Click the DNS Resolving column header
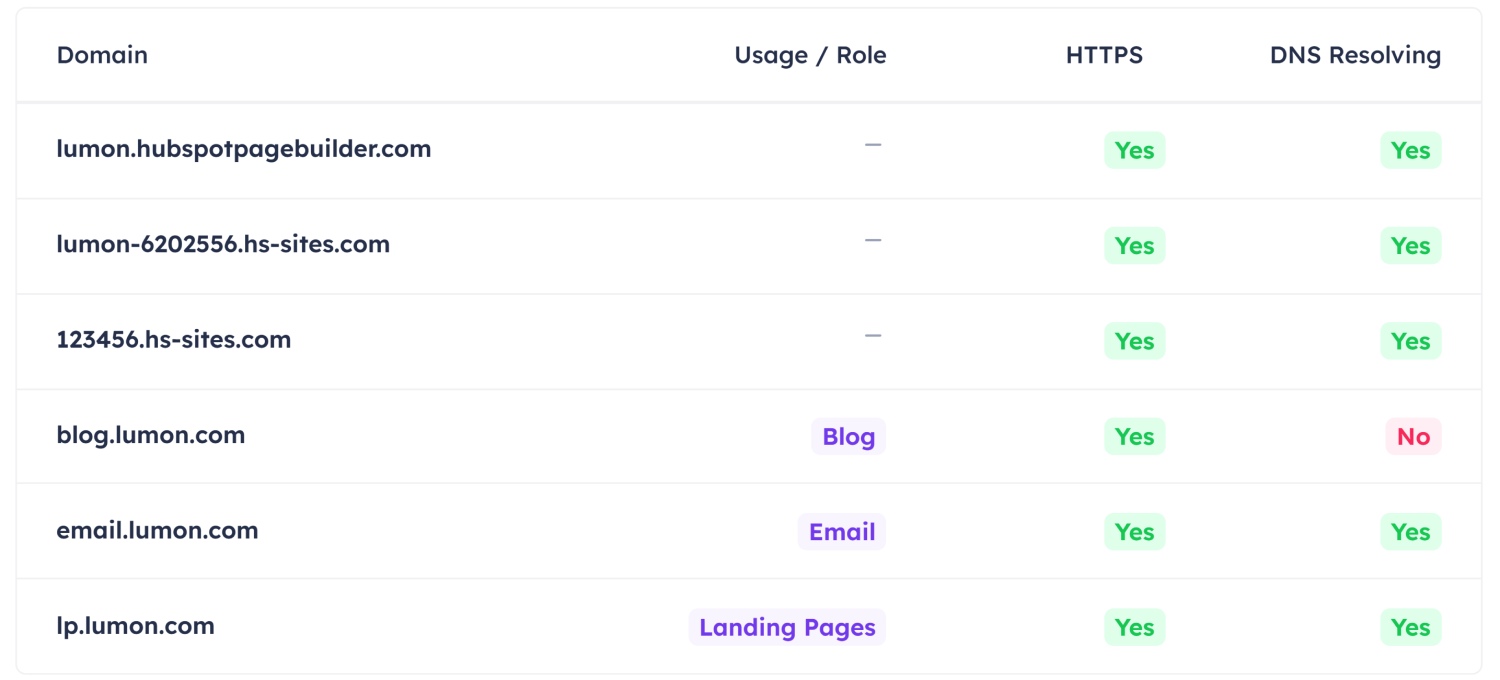Viewport: 1500px width, 680px height. [x=1355, y=55]
